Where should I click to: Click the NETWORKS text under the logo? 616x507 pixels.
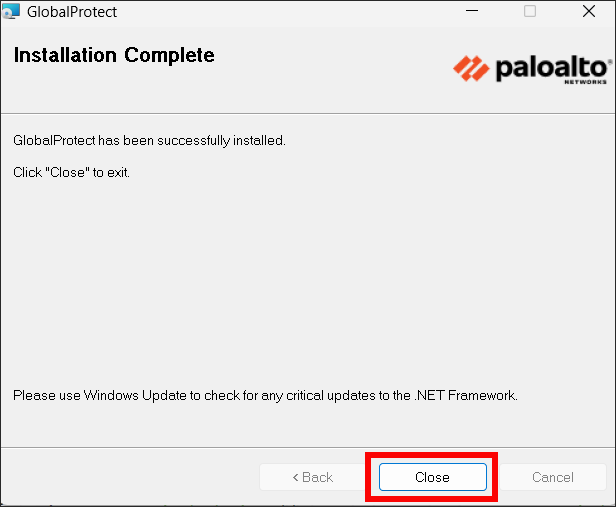(586, 82)
